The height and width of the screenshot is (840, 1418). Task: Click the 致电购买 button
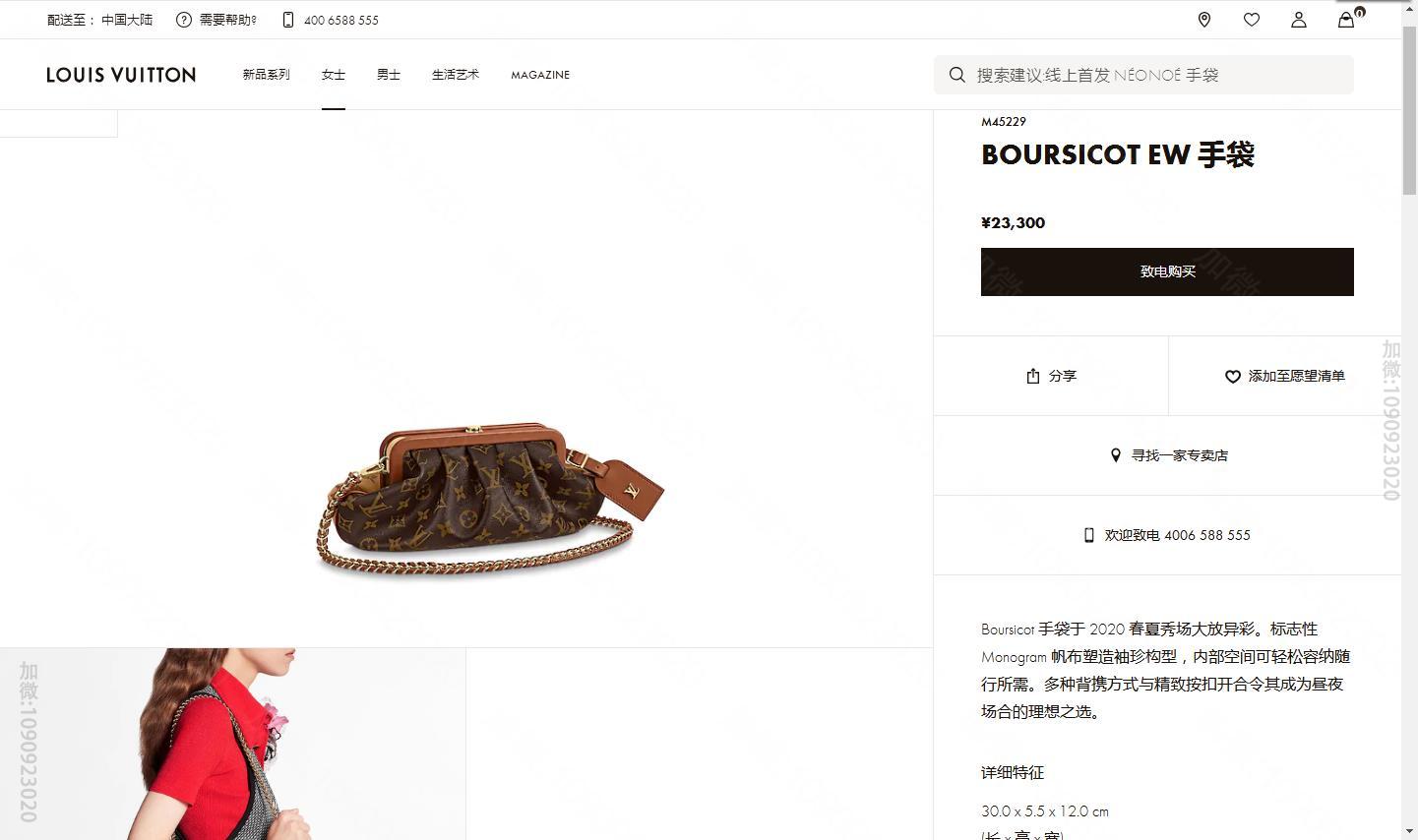pos(1167,271)
